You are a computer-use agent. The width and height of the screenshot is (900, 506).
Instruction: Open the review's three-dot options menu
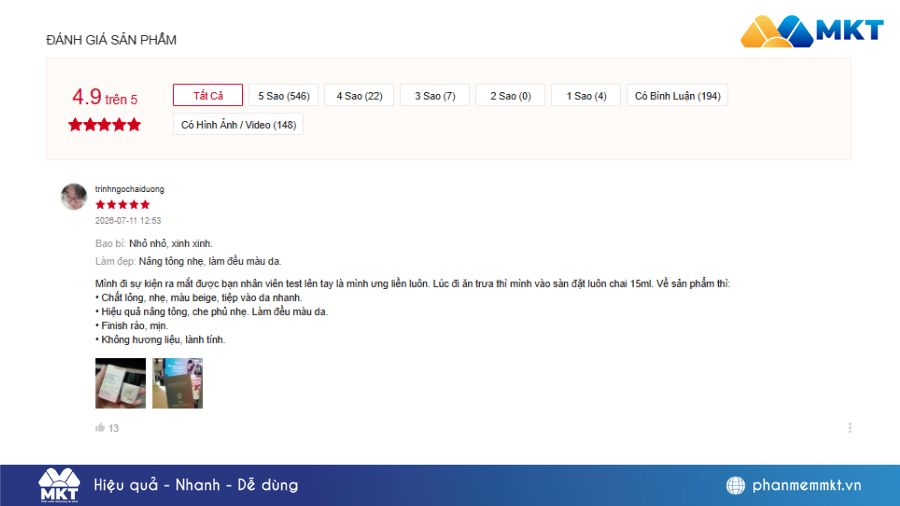[849, 427]
